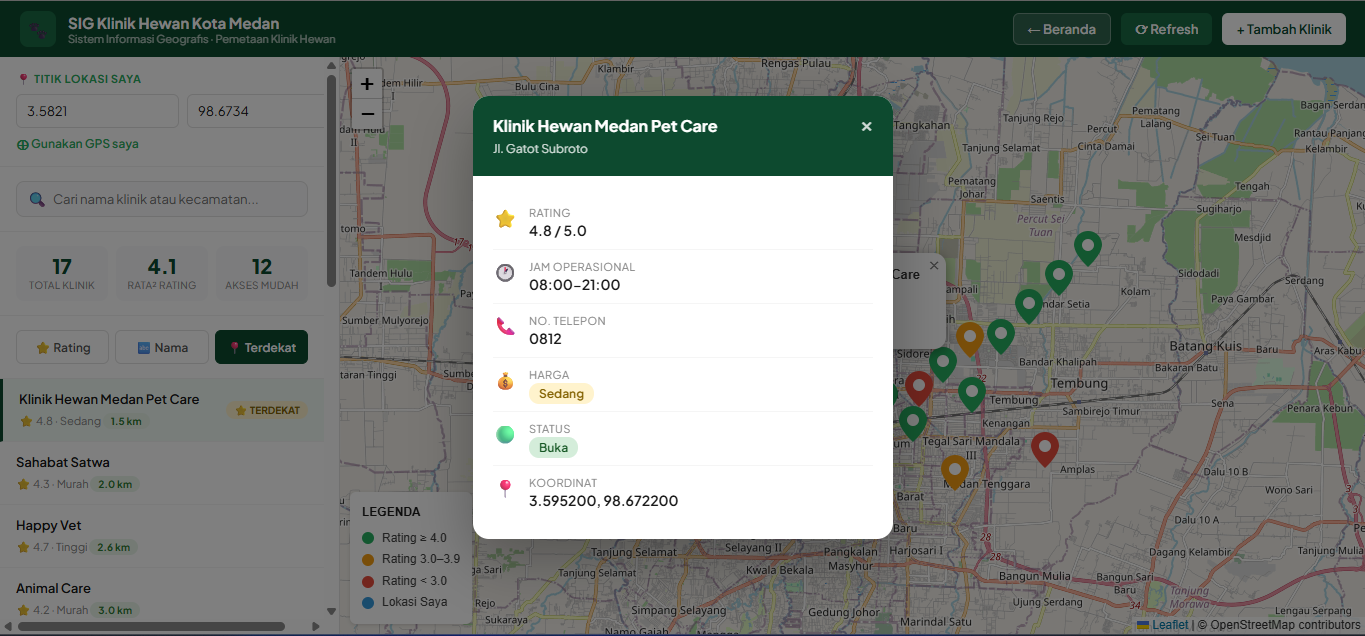Click the sidebar horizontal scrollbar
Image resolution: width=1365 pixels, height=636 pixels.
151,626
